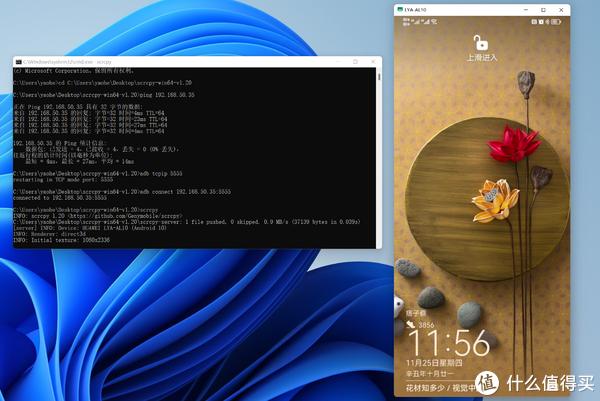This screenshot has width=600, height=401.
Task: Click the Renderer: direct3d line
Action: (50, 234)
